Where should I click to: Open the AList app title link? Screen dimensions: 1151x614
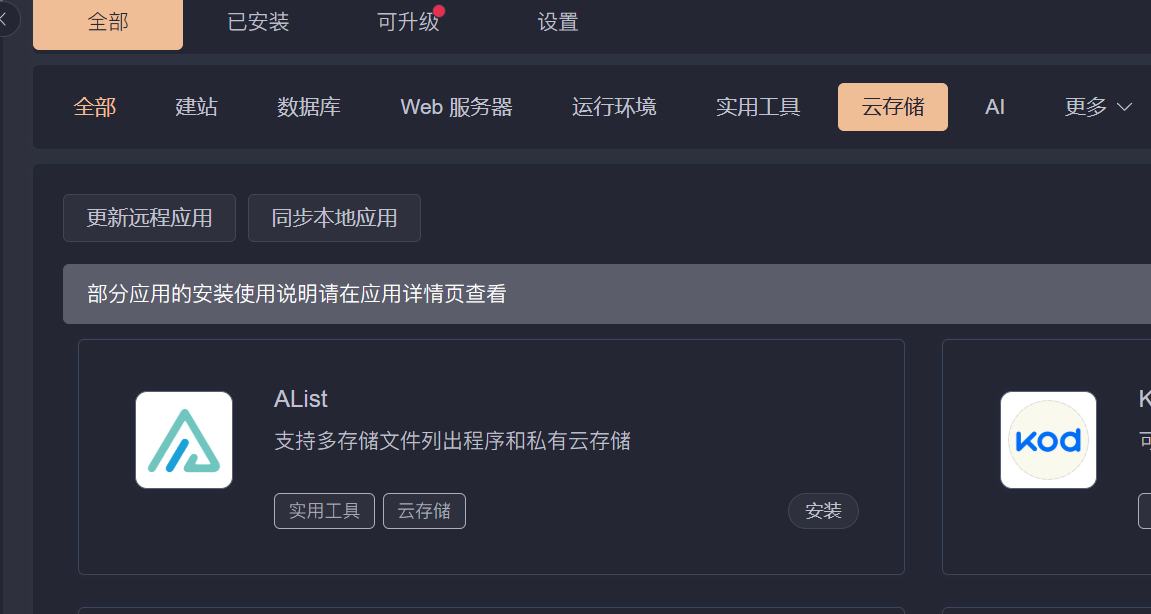301,399
